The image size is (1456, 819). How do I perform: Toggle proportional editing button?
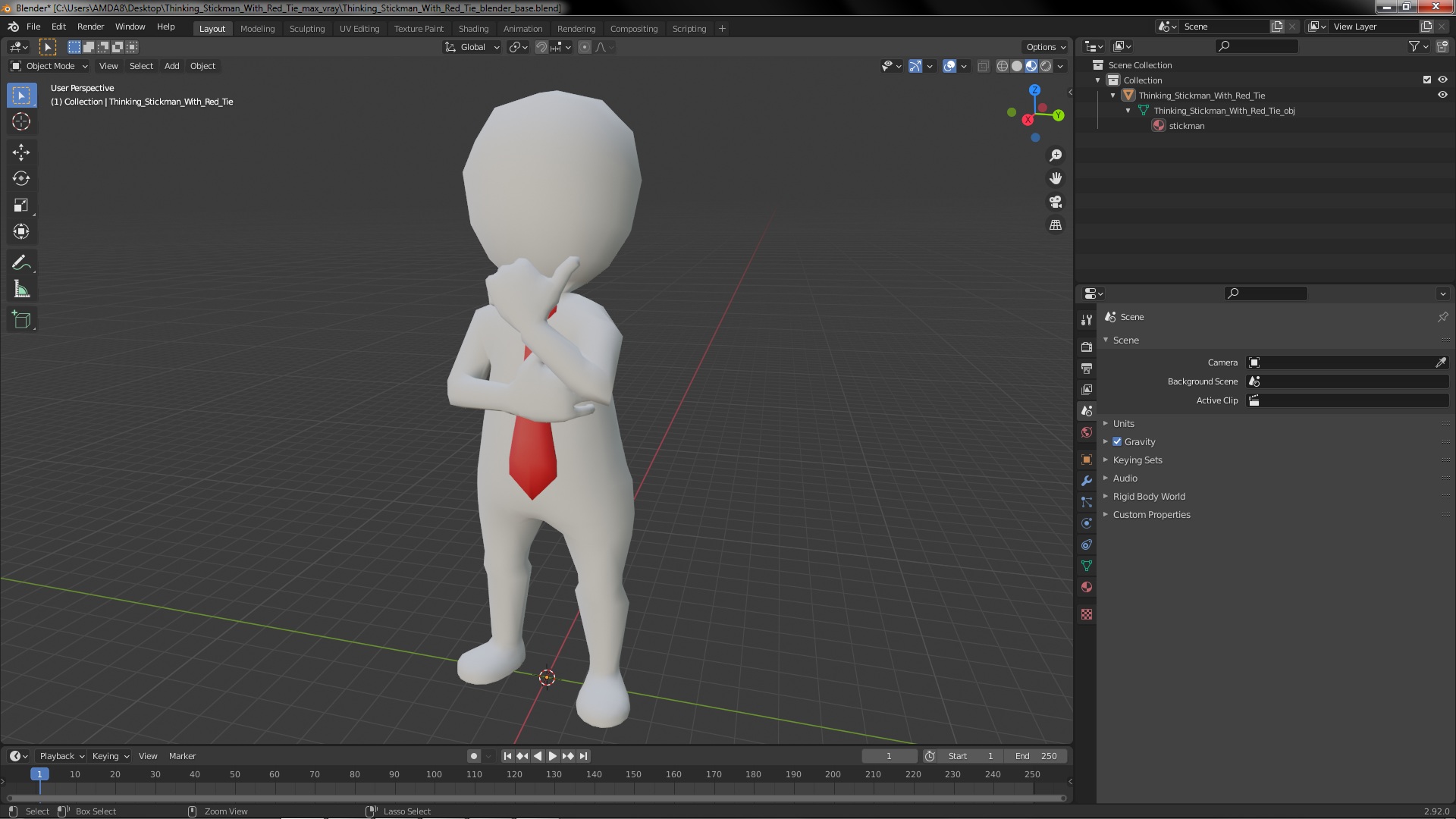pyautogui.click(x=584, y=47)
